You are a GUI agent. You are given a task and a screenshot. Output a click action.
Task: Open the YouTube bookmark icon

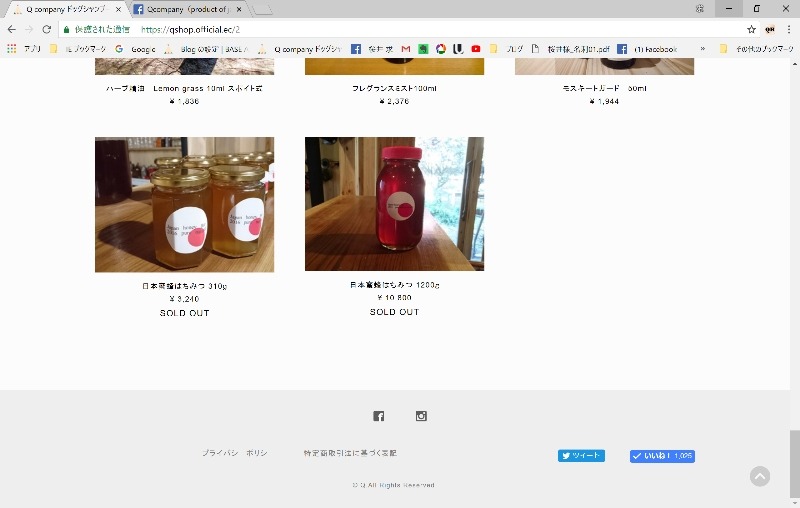click(476, 49)
